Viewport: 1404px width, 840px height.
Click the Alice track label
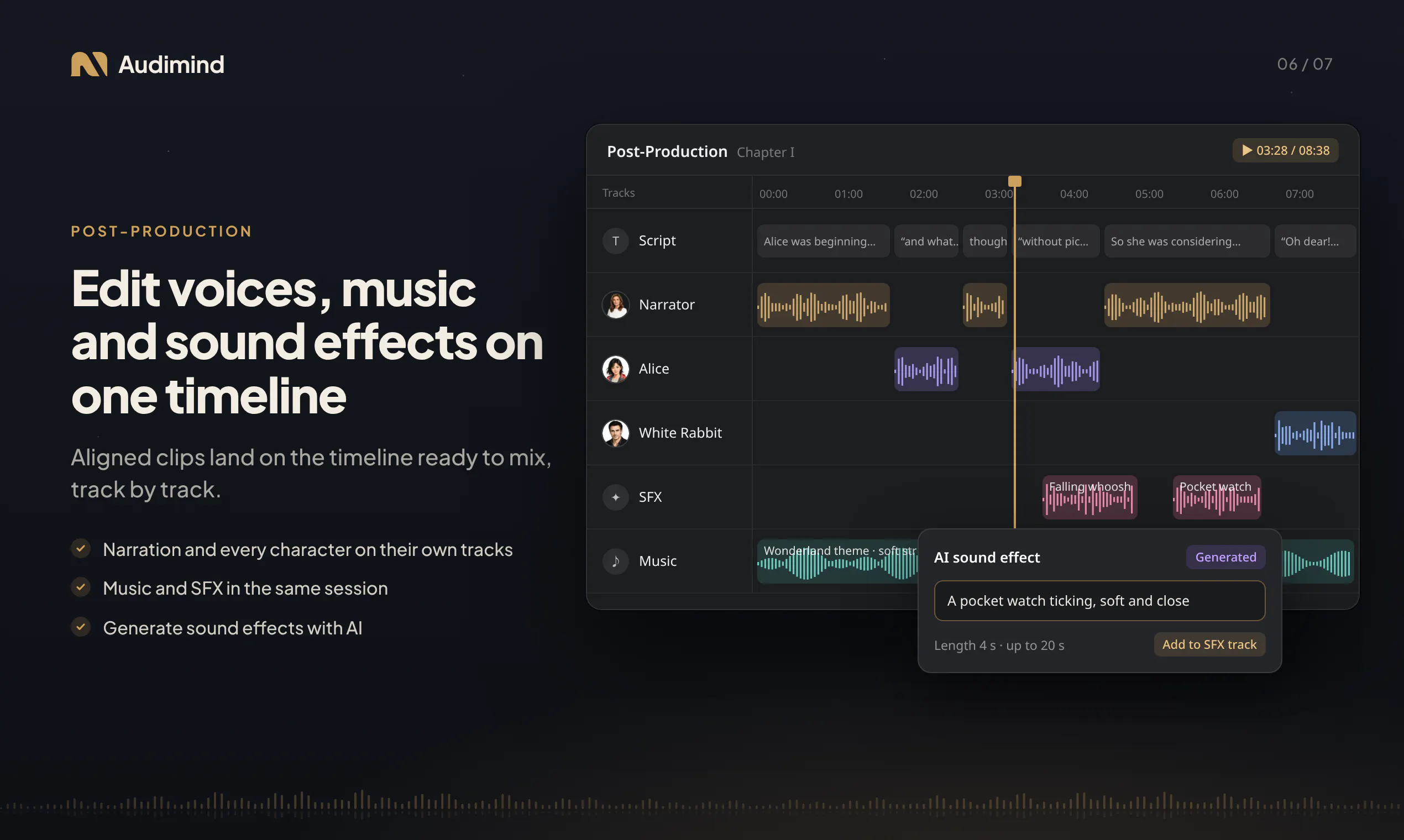[654, 369]
